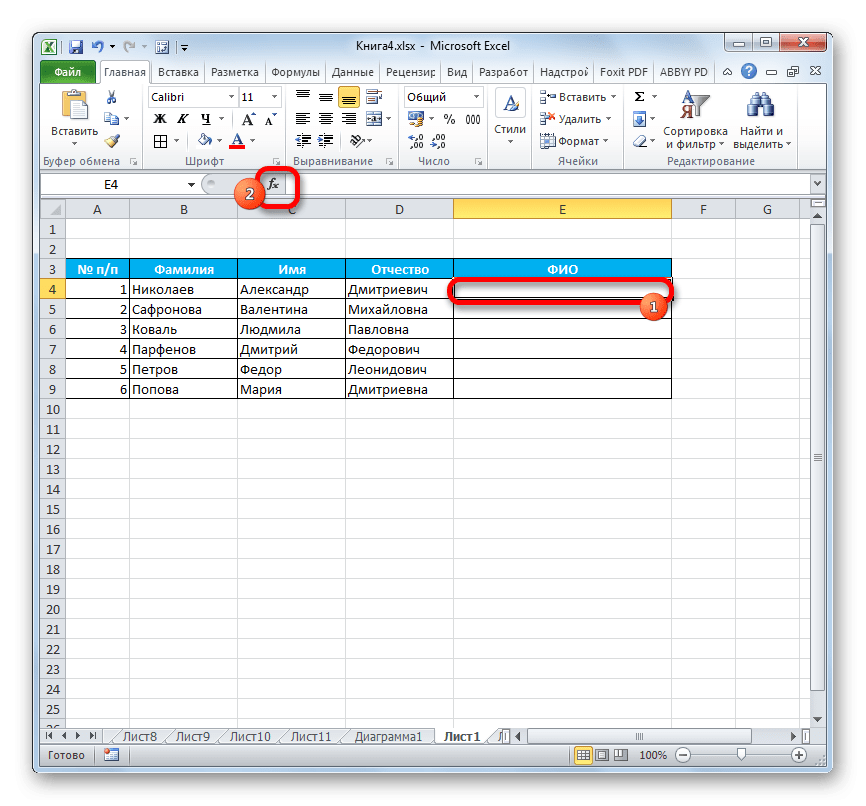The width and height of the screenshot is (866, 806).
Task: Toggle Italic (К) formatting
Action: click(182, 119)
